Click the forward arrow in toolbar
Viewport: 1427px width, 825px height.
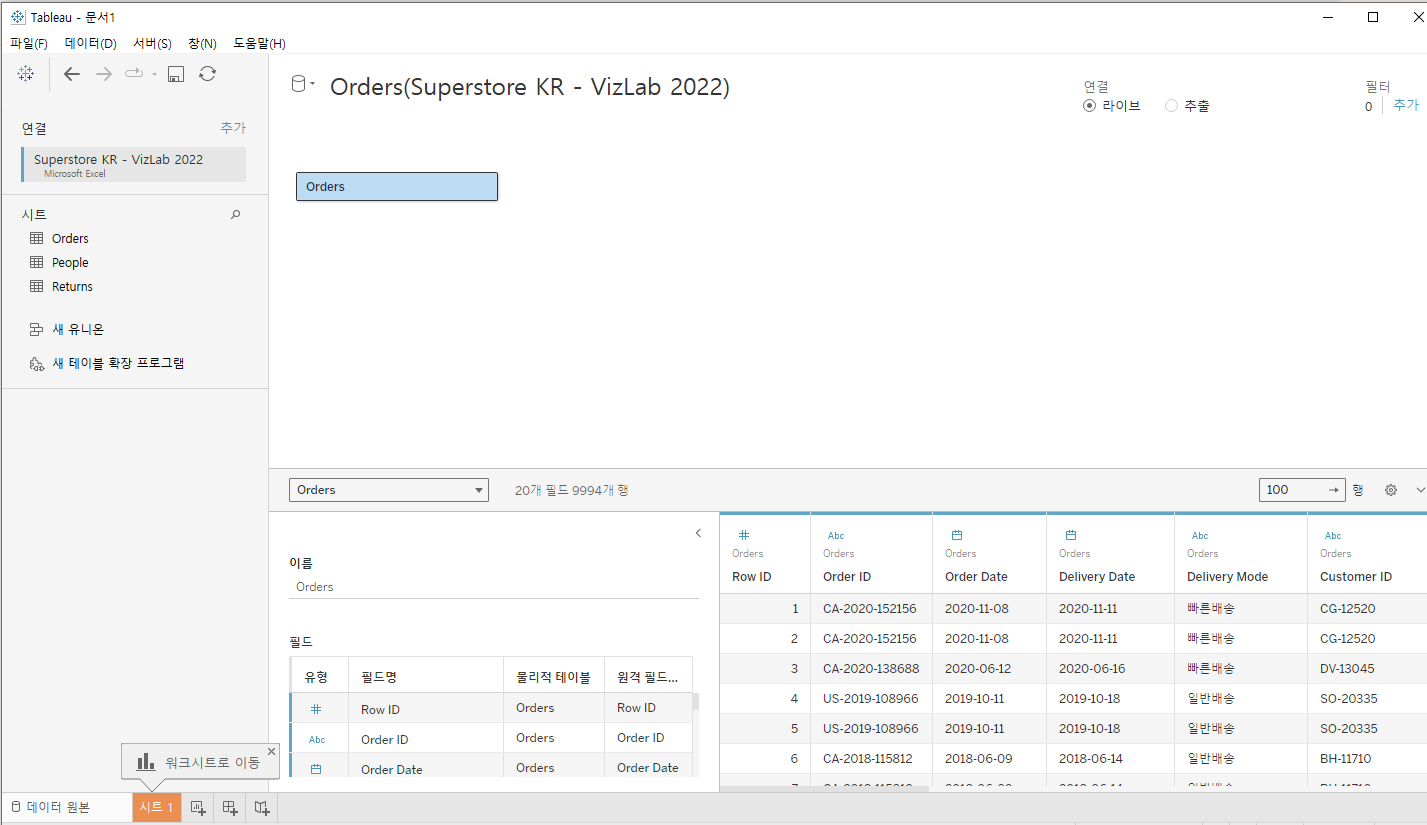103,74
